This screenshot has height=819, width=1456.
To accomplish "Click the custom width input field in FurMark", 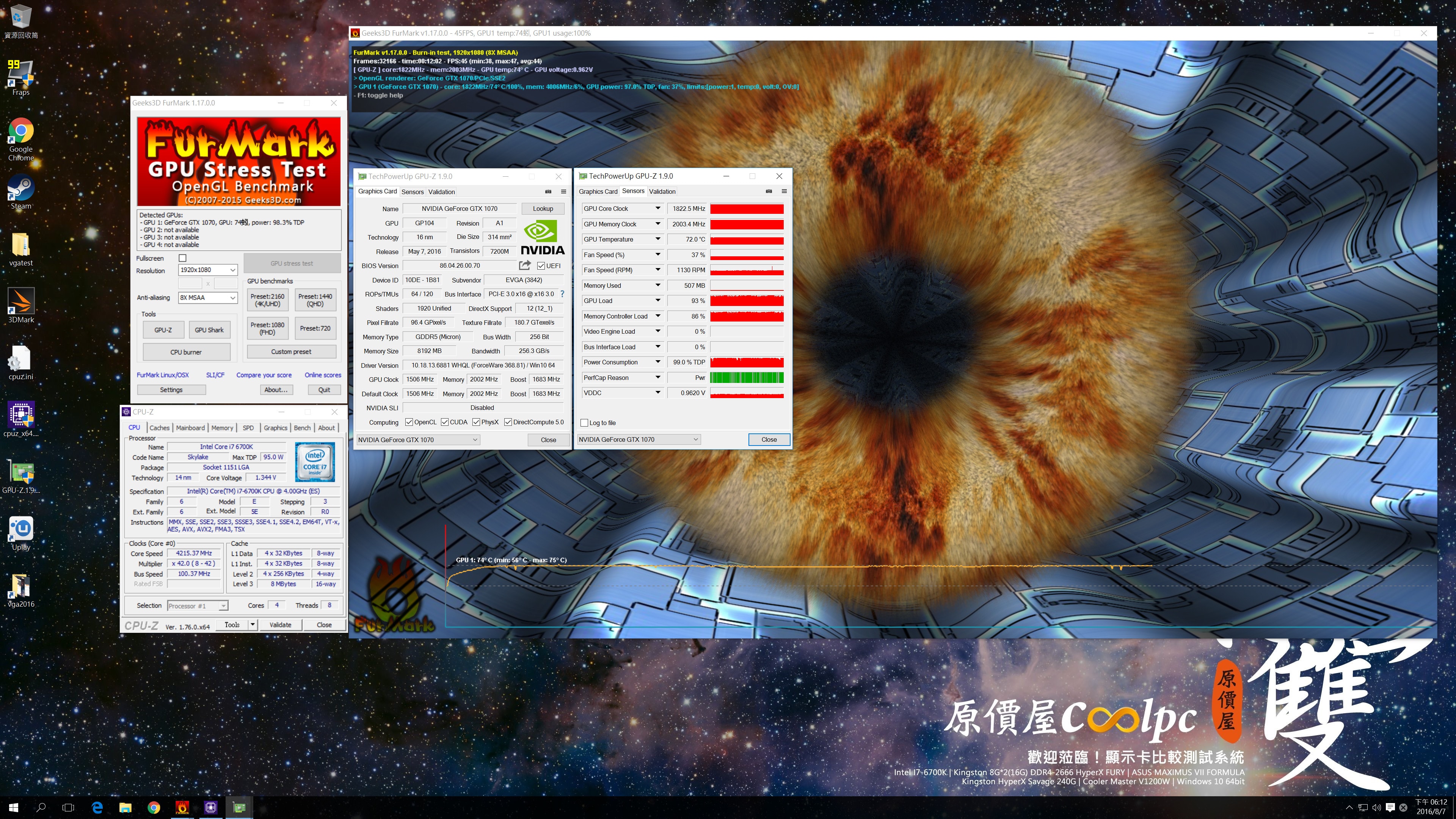I will pos(190,283).
